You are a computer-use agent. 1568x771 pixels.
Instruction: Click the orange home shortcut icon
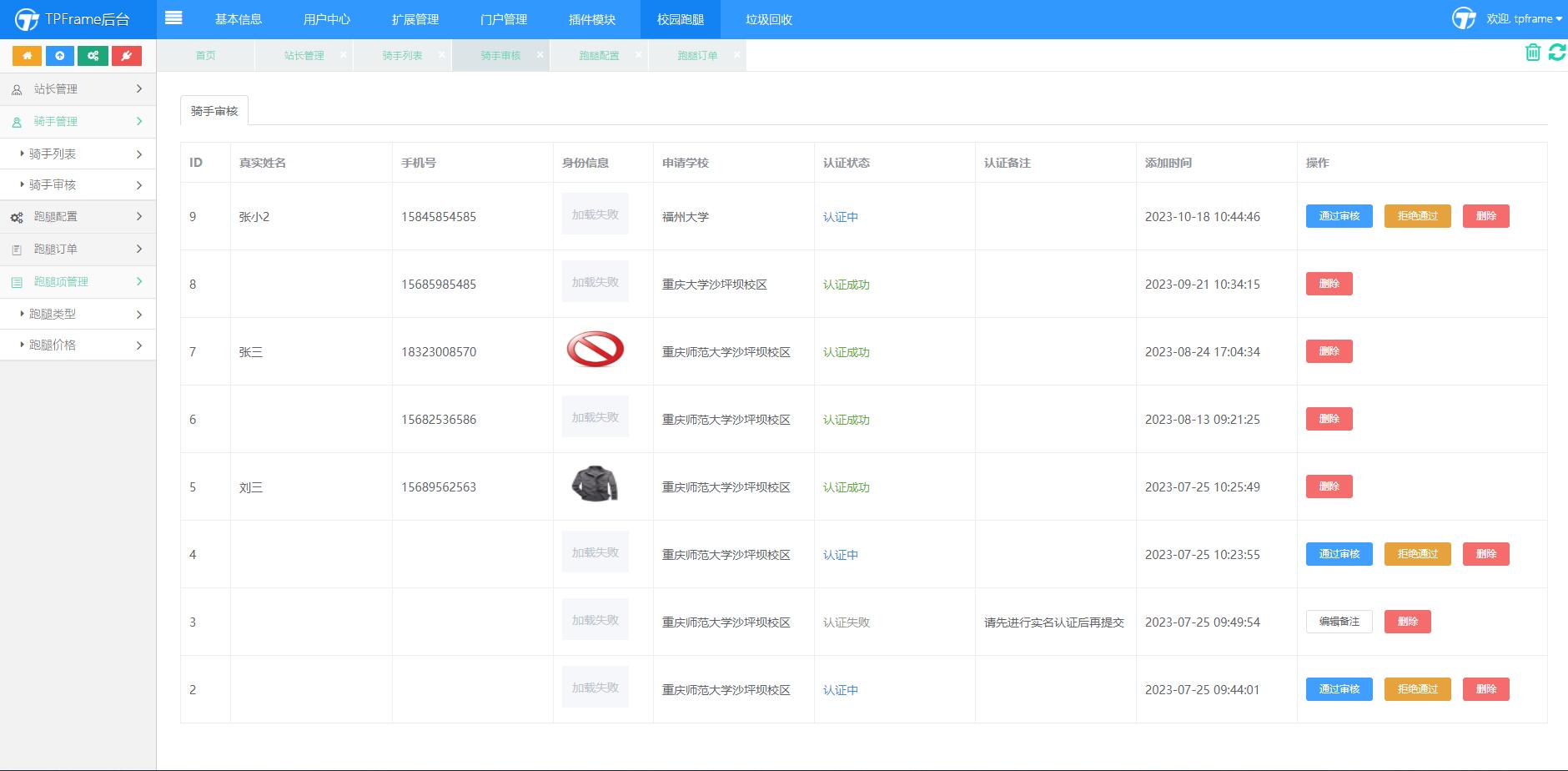[x=27, y=56]
